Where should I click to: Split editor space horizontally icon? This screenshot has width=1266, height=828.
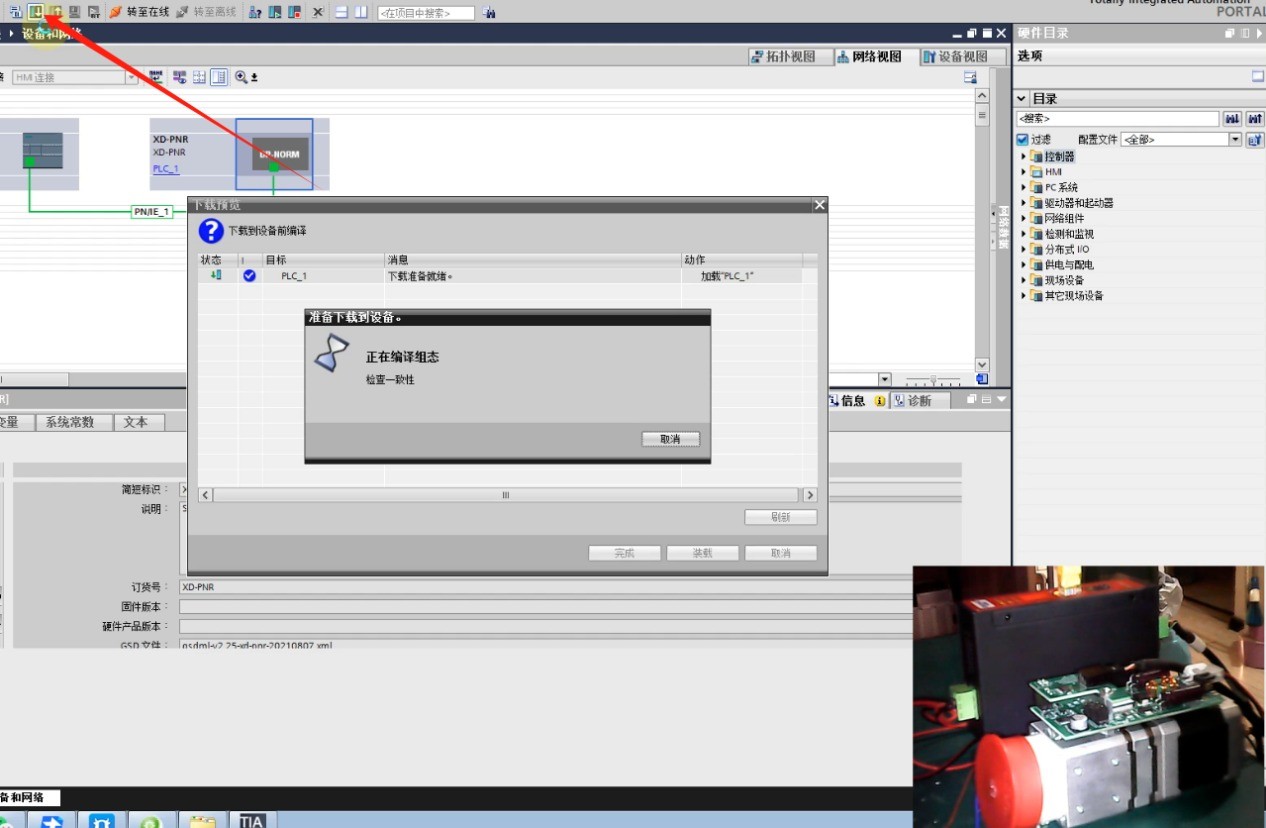click(341, 12)
